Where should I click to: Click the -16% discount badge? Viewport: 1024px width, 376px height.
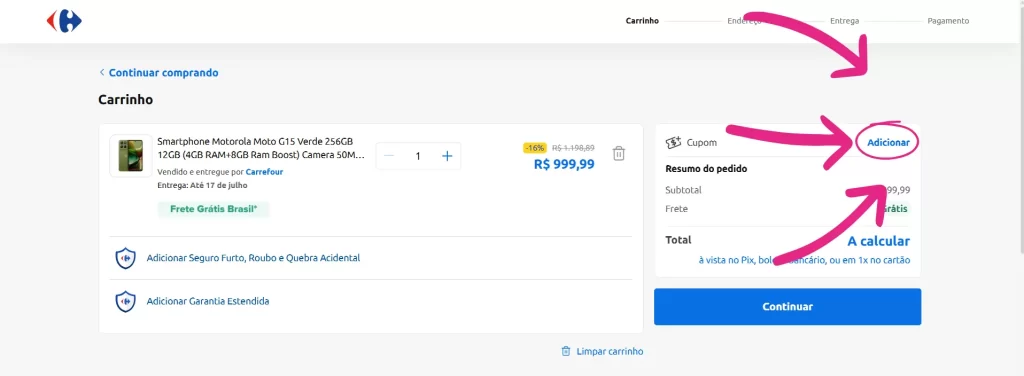[536, 148]
